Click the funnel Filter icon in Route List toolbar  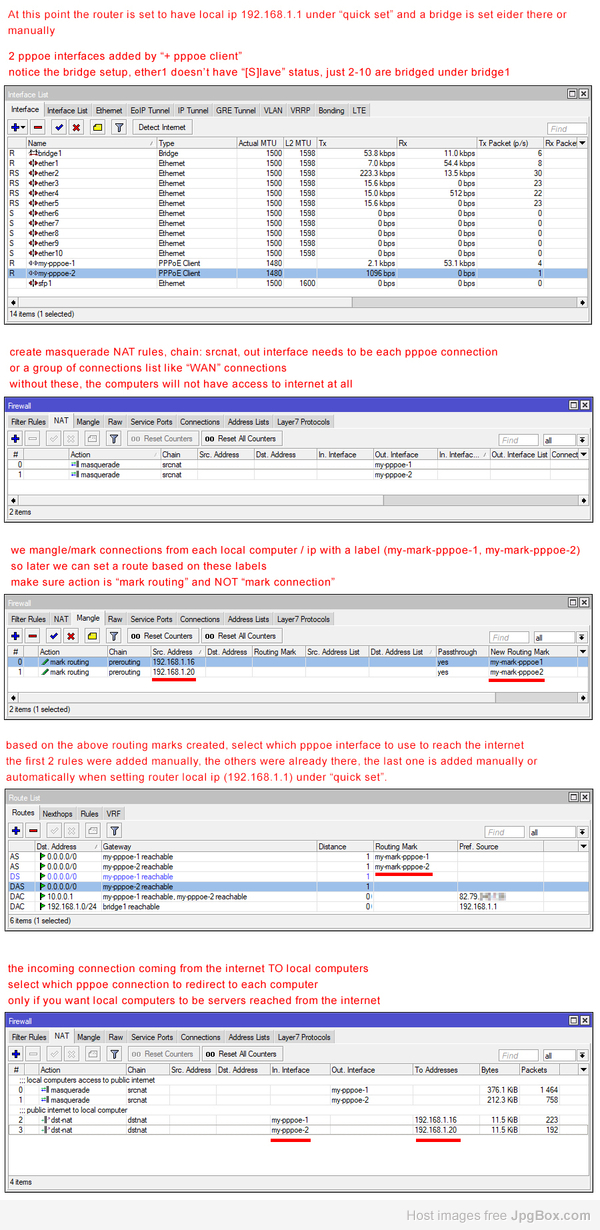click(x=115, y=831)
